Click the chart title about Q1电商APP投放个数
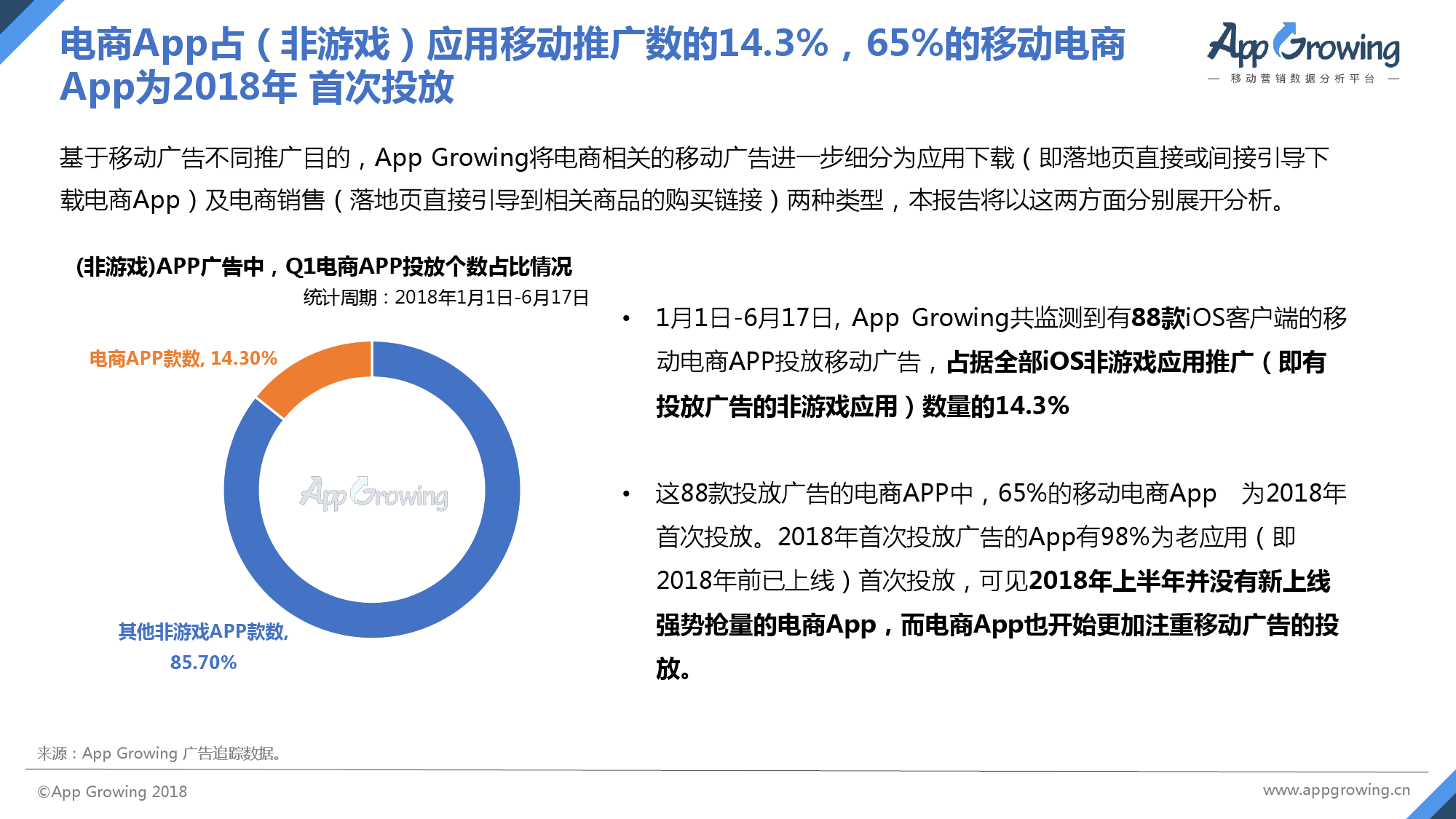This screenshot has height=819, width=1456. tap(324, 266)
